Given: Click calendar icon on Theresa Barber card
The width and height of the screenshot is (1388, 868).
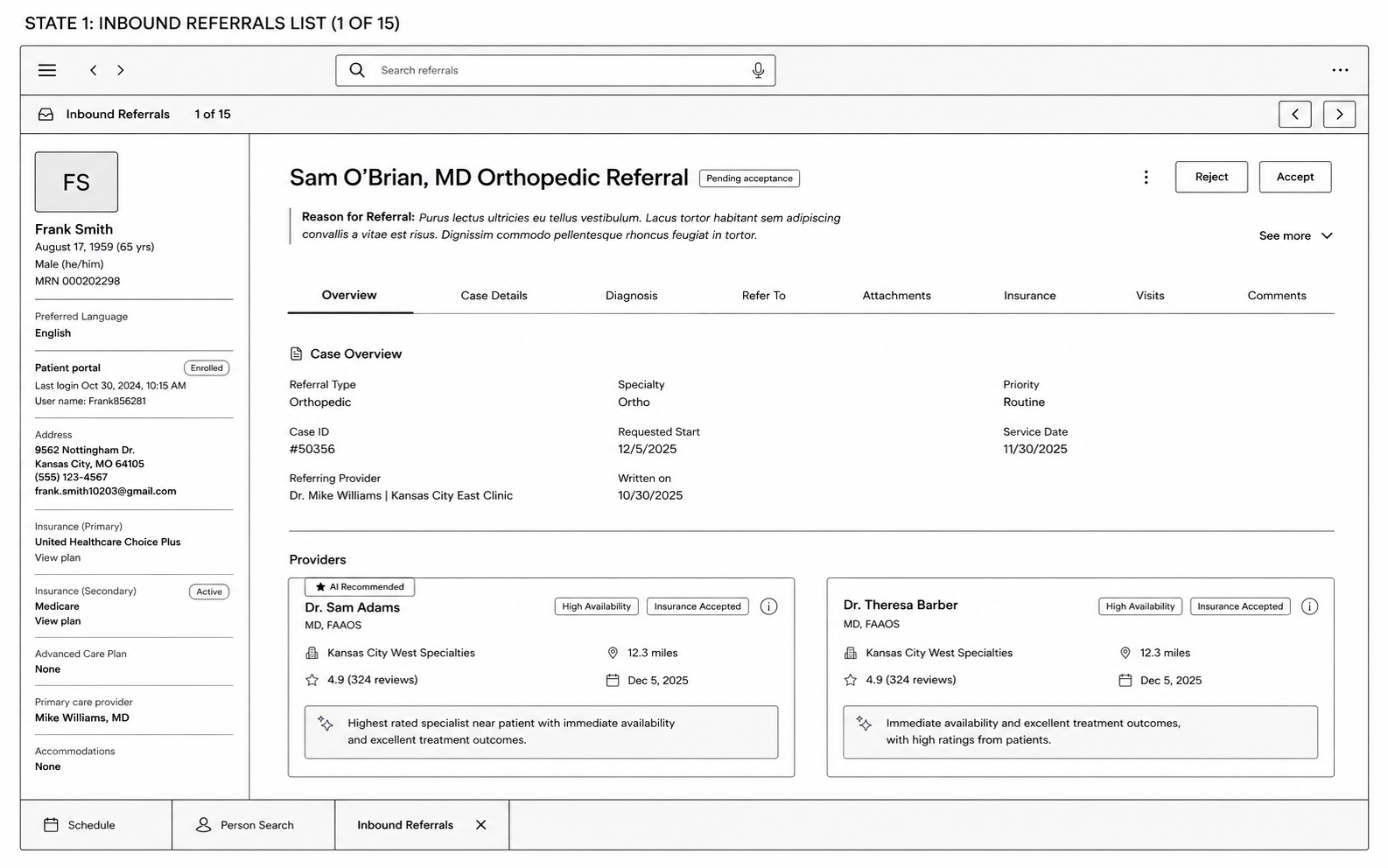Looking at the screenshot, I should coord(1125,680).
